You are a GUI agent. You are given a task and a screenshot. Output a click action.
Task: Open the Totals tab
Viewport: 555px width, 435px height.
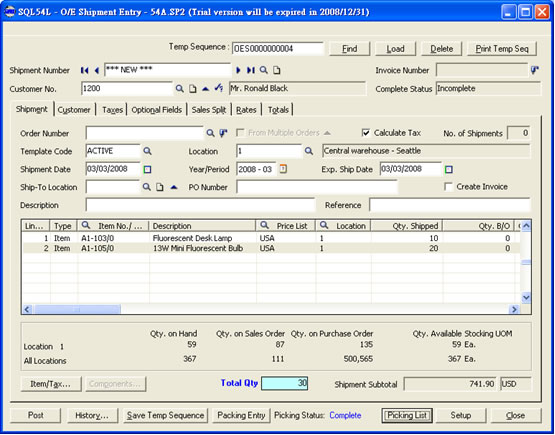pyautogui.click(x=278, y=110)
